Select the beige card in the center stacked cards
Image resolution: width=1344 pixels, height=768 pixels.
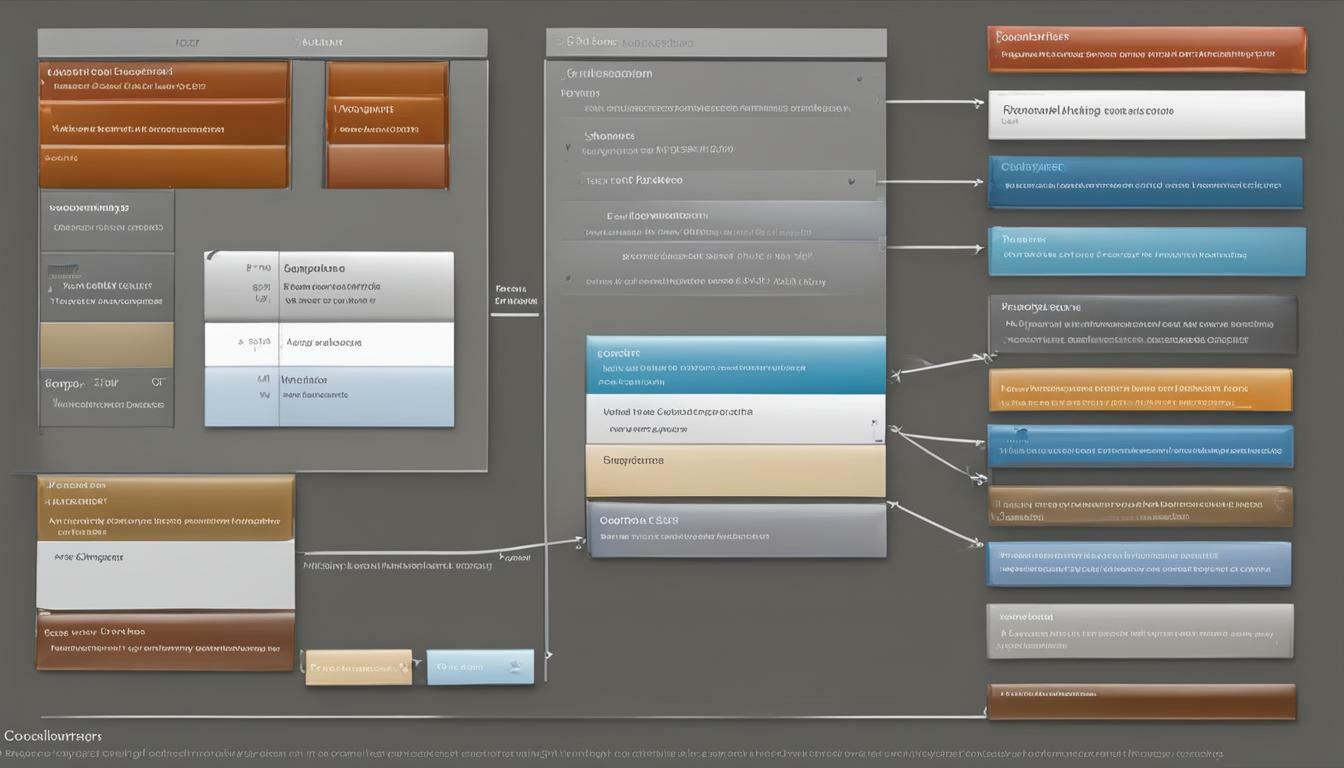[x=735, y=471]
